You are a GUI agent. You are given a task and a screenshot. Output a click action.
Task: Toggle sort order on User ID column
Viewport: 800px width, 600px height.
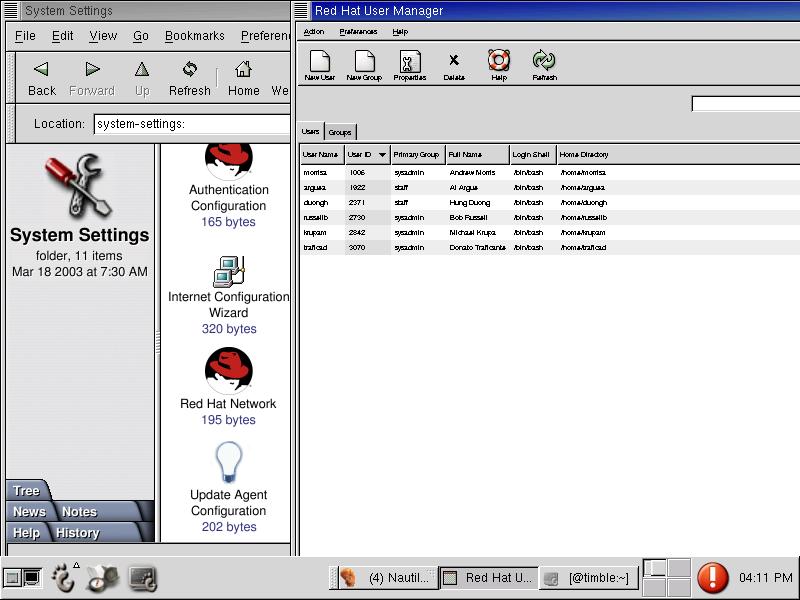366,155
